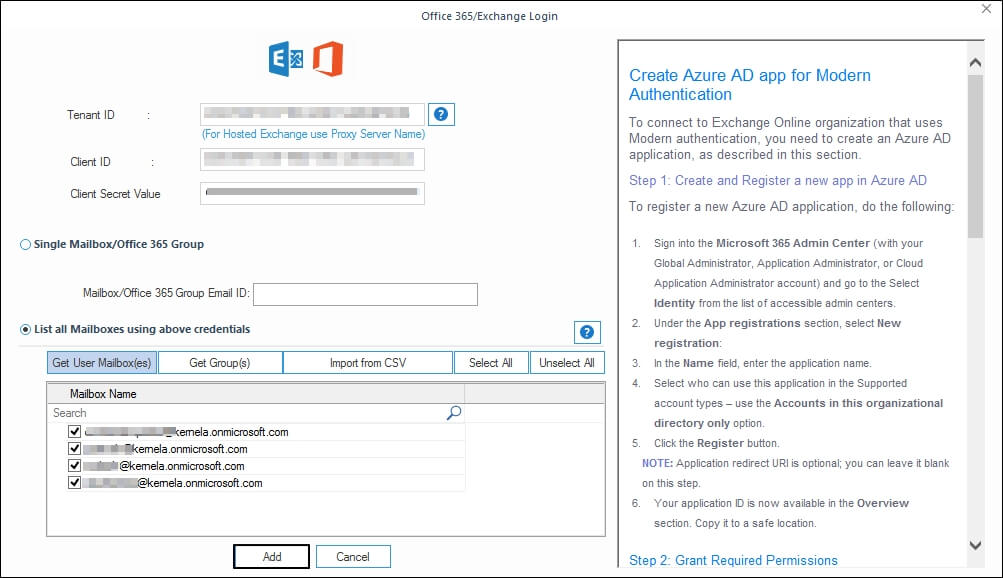Uncheck the first mailbox ending kemela.onmicrosoft.com
Image resolution: width=1003 pixels, height=578 pixels.
[74, 432]
